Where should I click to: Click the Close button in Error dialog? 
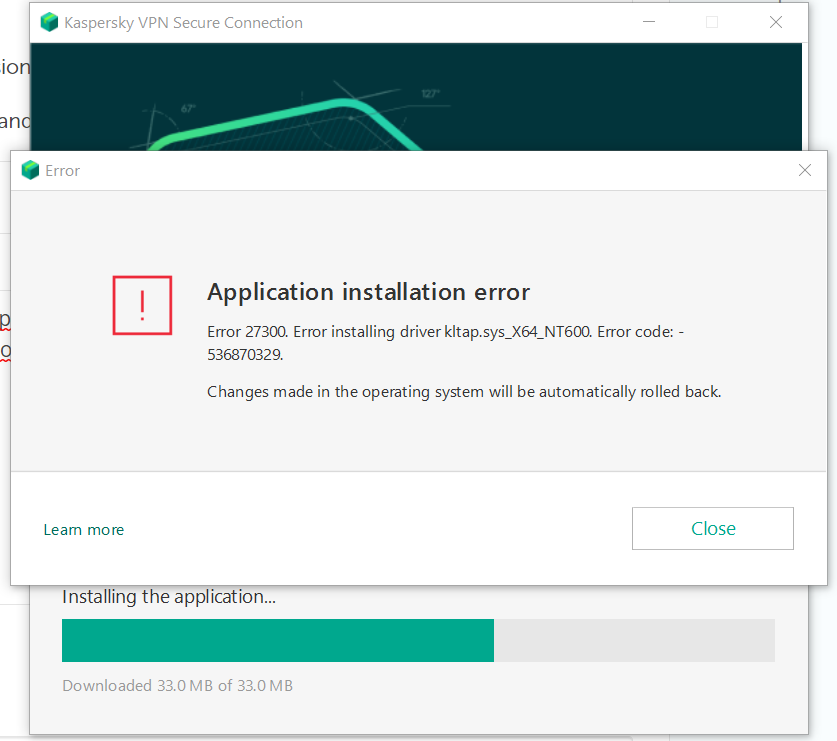click(713, 528)
